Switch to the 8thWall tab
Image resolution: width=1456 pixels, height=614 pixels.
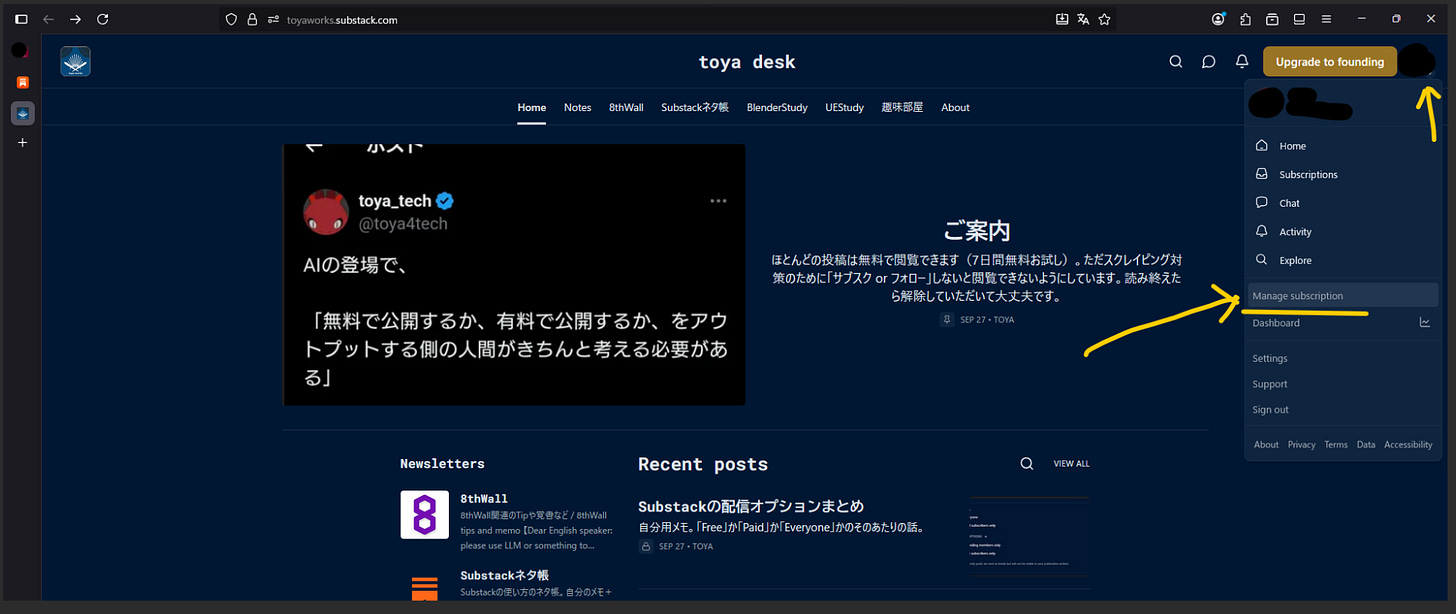(626, 107)
